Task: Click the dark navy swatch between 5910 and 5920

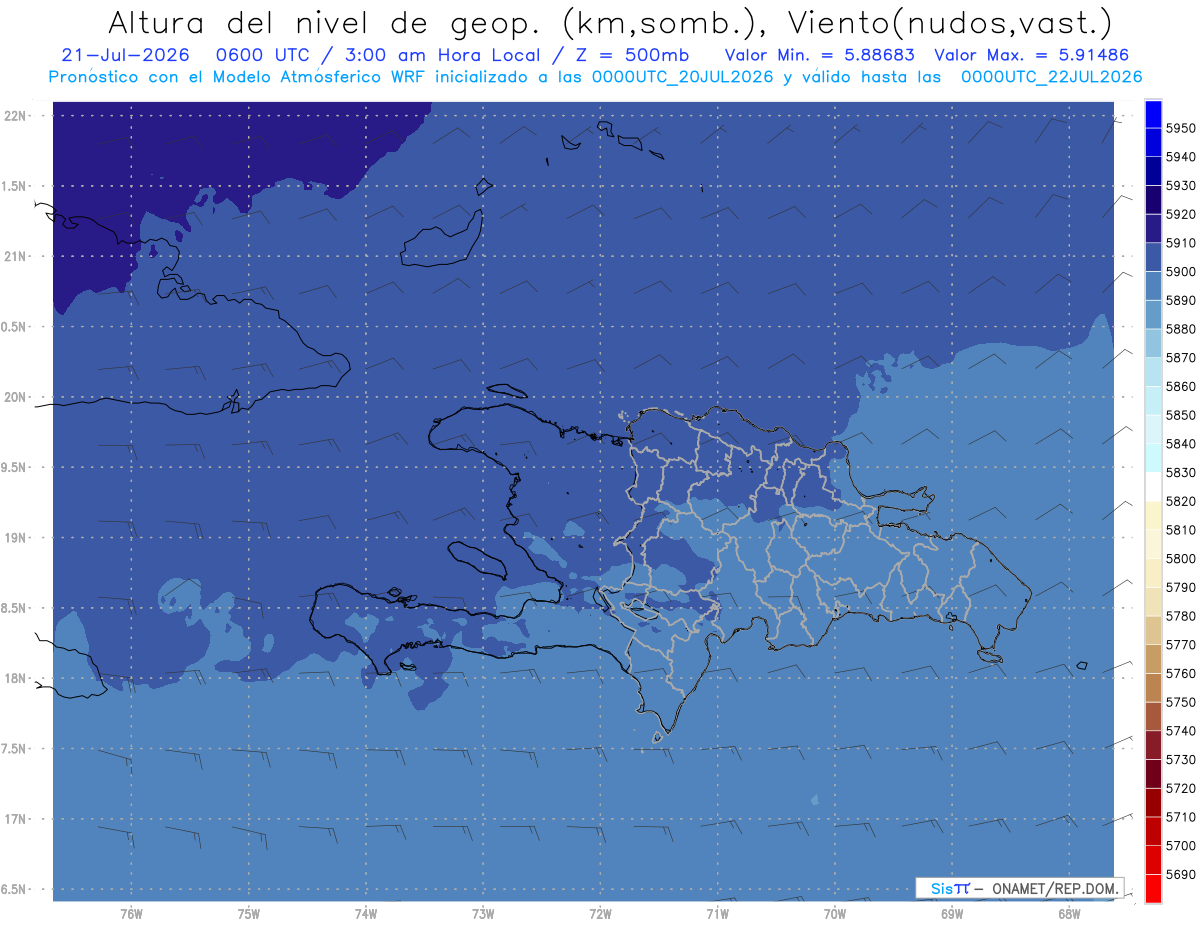Action: click(x=1153, y=229)
